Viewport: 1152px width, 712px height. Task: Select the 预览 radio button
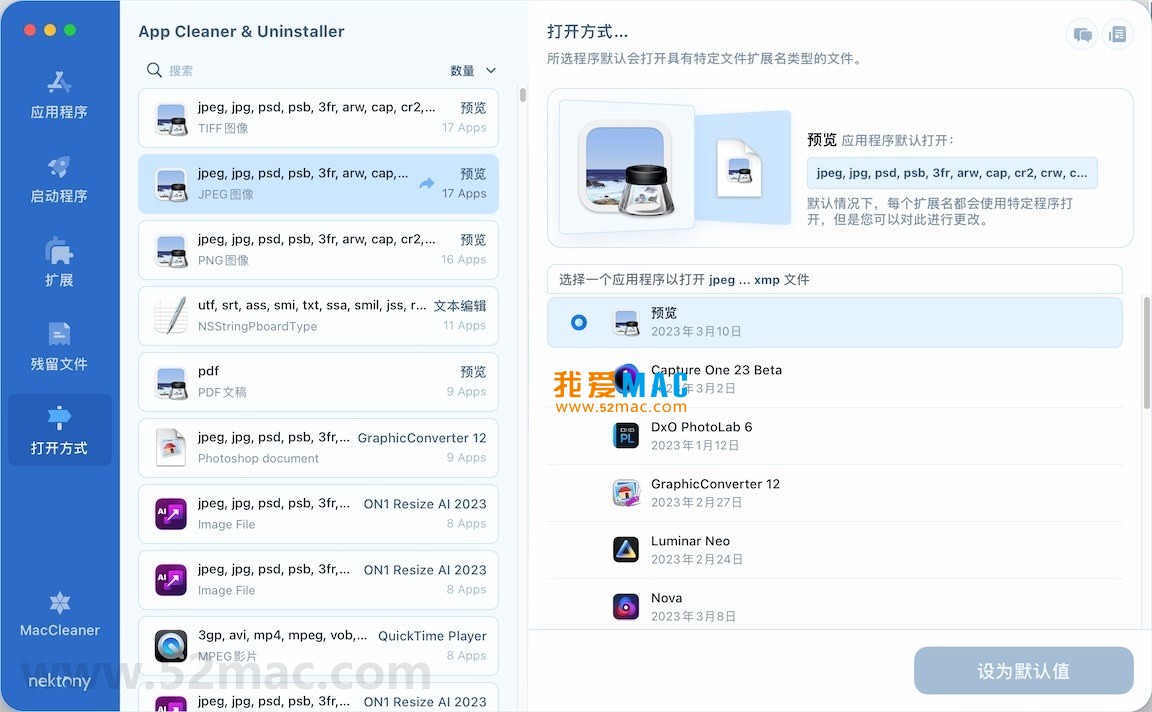579,322
